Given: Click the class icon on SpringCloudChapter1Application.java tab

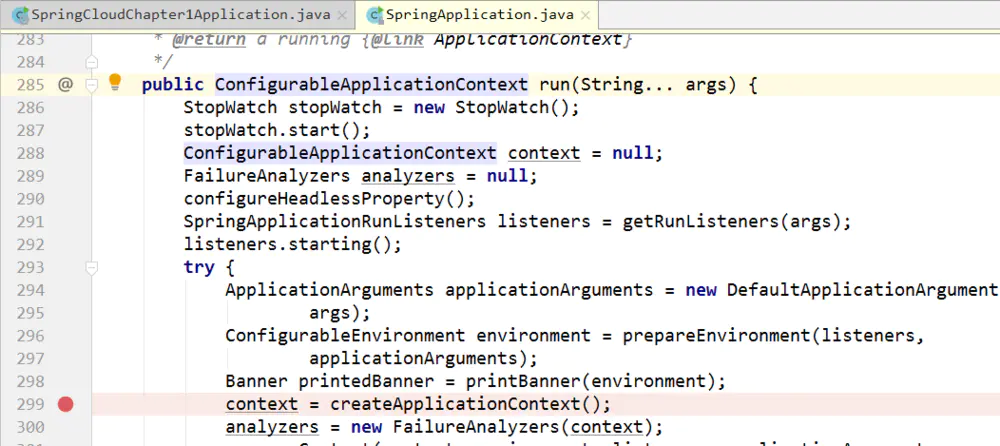Looking at the screenshot, I should [20, 15].
